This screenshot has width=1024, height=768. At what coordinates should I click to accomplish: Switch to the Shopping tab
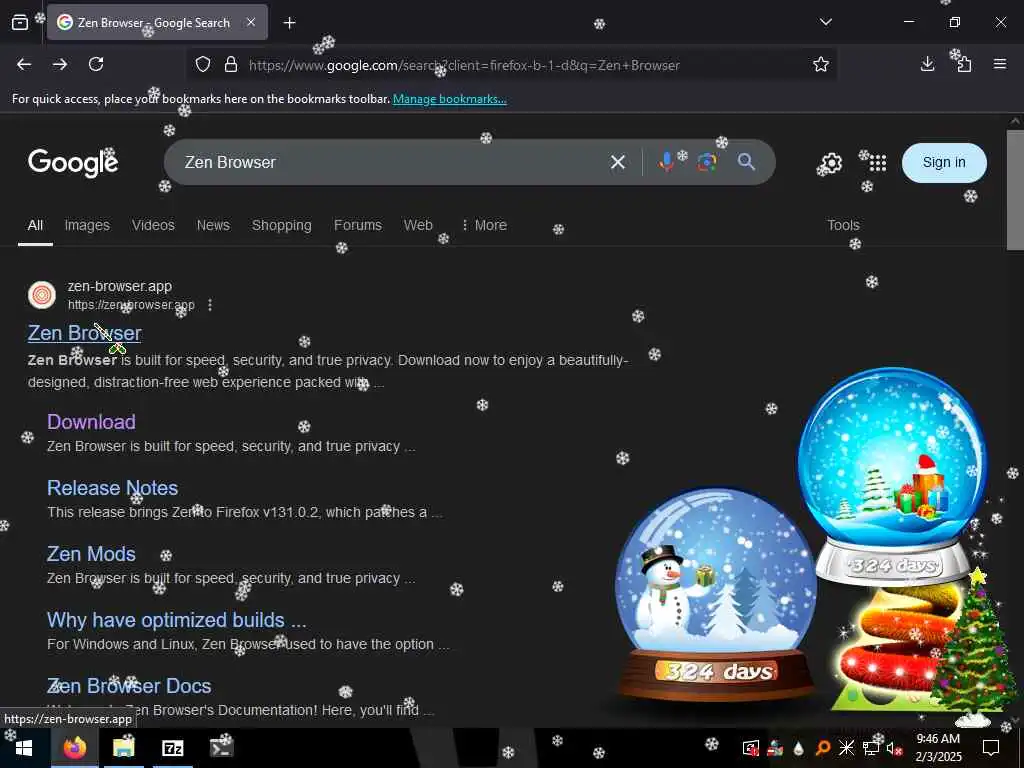[281, 225]
